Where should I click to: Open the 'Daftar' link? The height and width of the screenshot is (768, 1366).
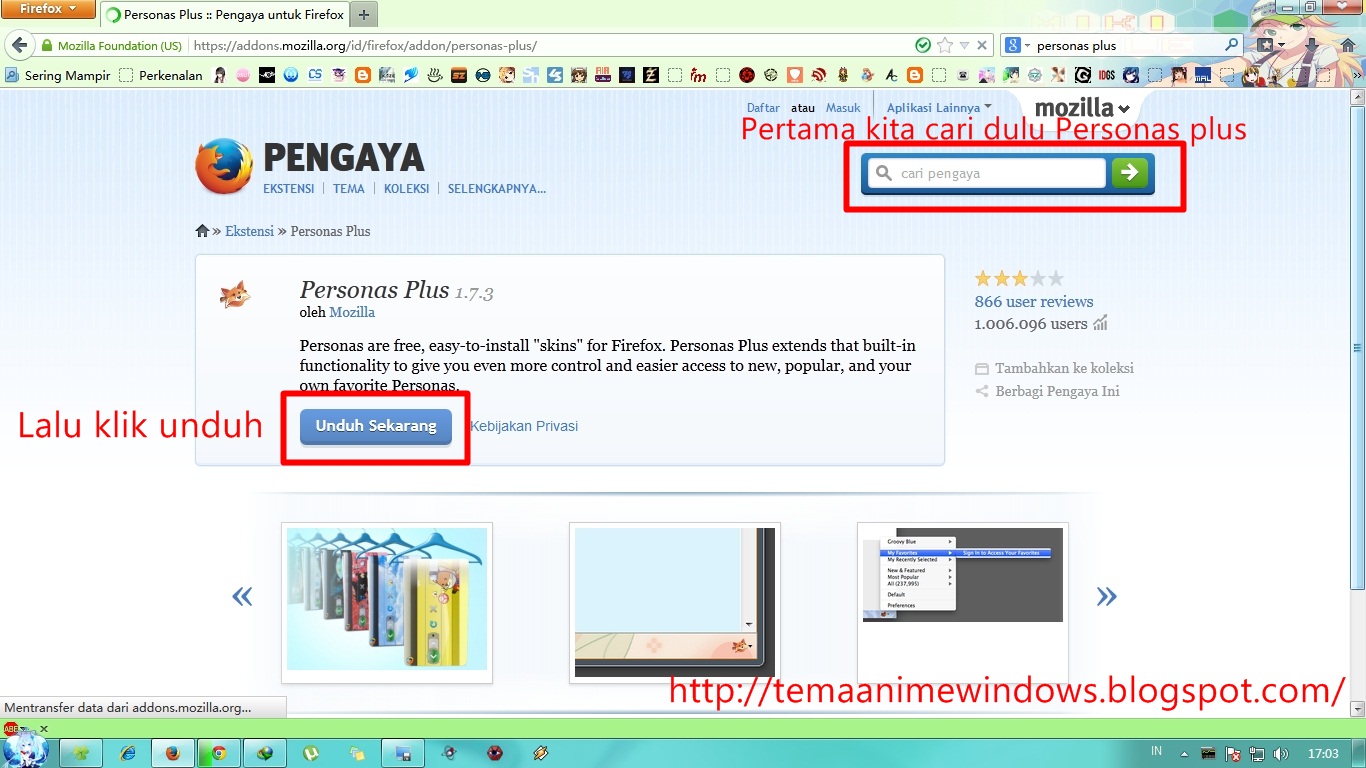tap(763, 108)
